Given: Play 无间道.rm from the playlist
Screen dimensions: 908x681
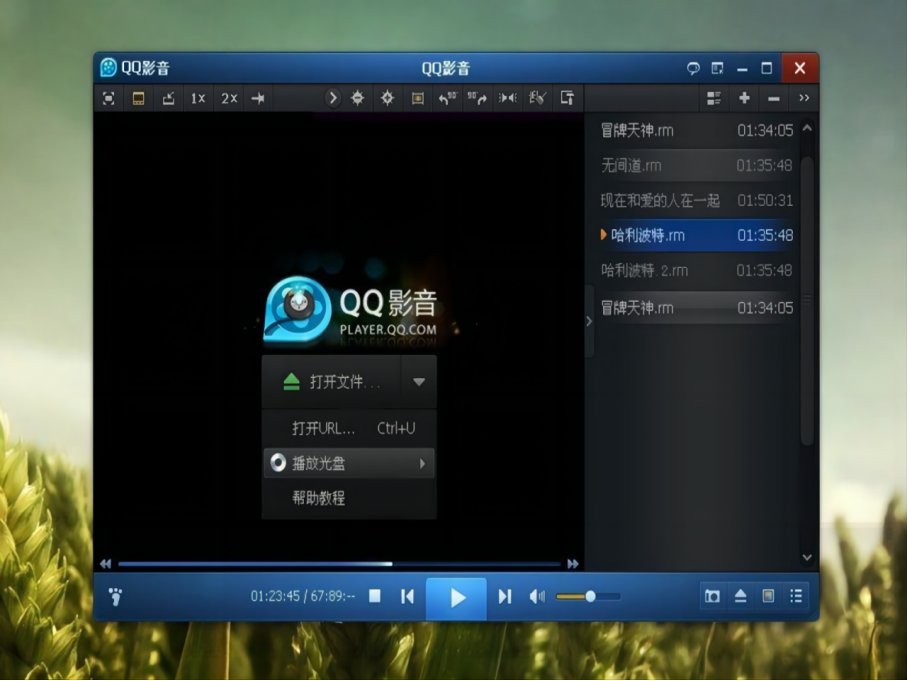Looking at the screenshot, I should point(660,166).
